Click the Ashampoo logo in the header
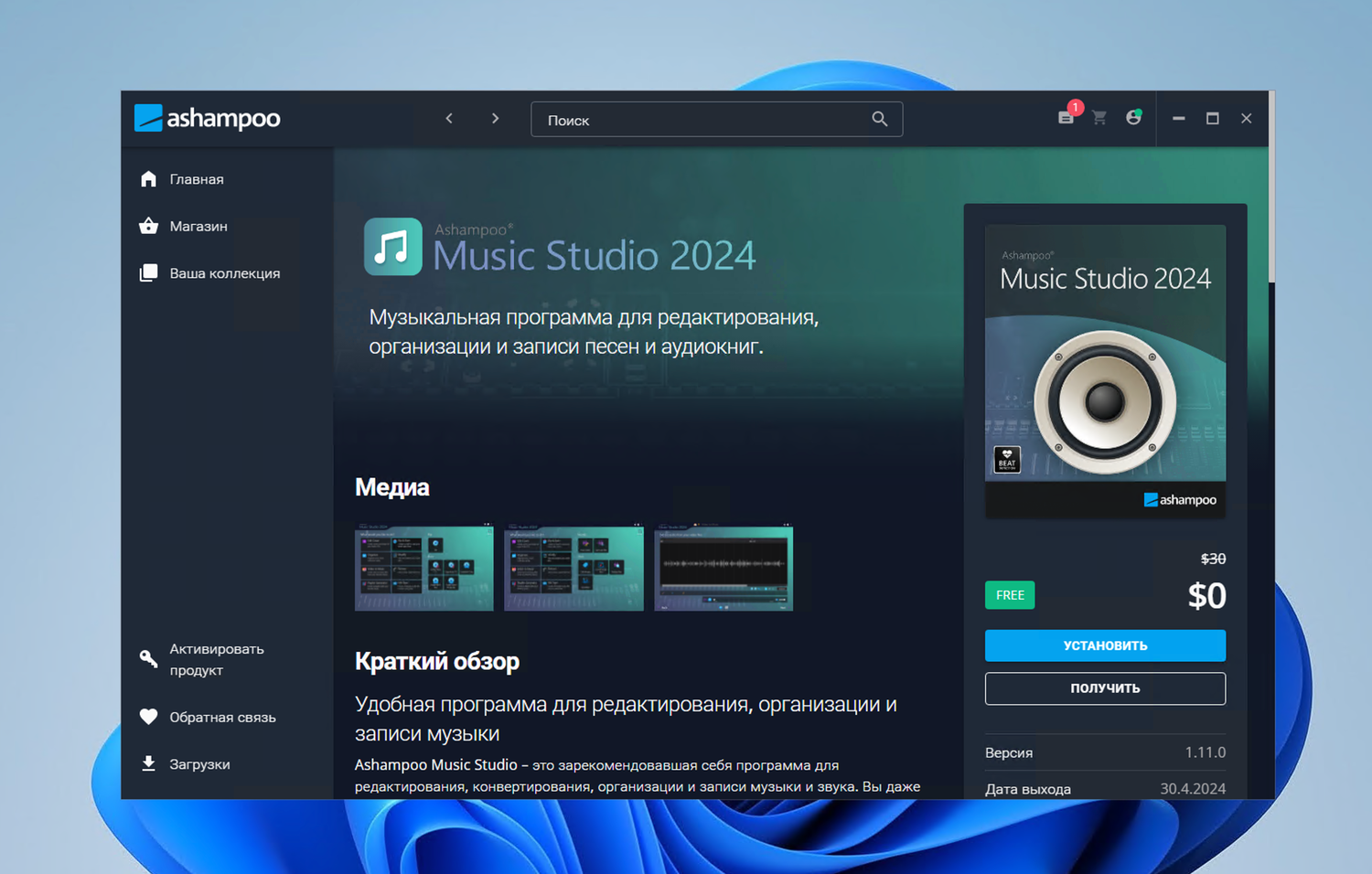1372x874 pixels. (x=207, y=118)
